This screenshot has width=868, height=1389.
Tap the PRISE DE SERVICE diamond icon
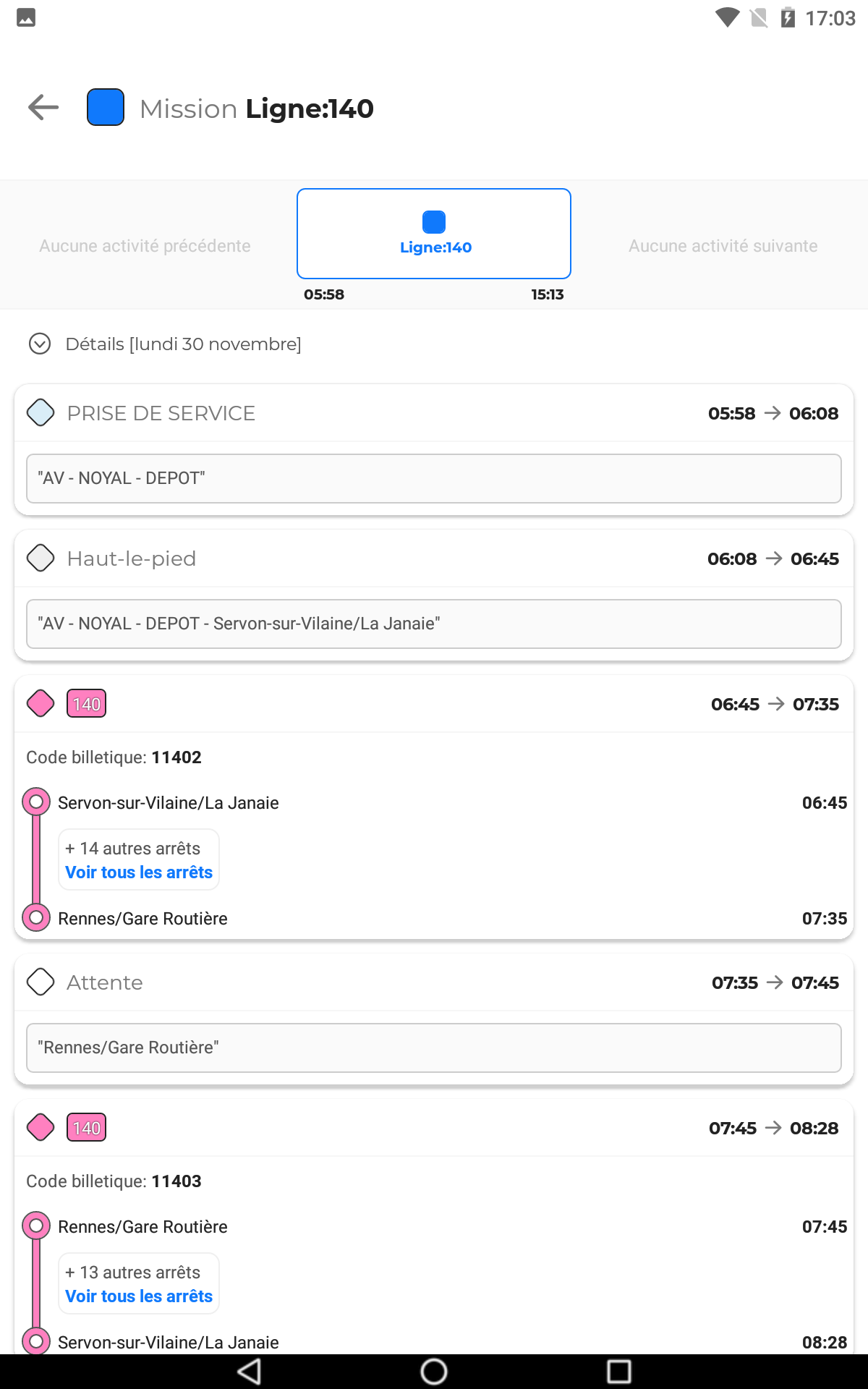41,413
